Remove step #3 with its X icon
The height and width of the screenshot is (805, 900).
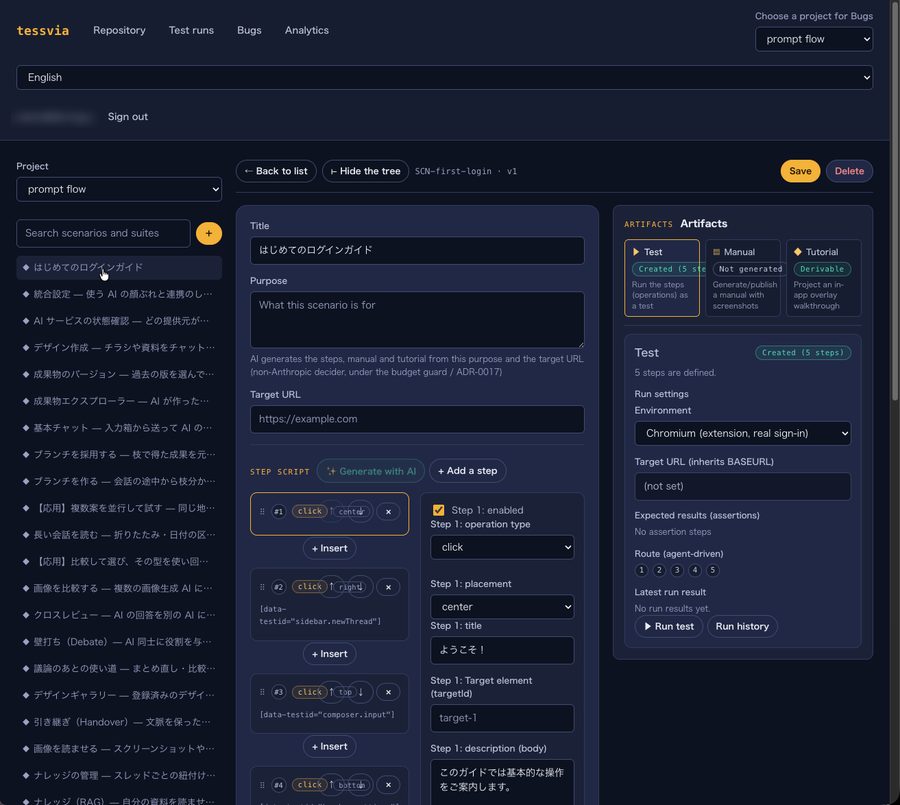[x=389, y=692]
